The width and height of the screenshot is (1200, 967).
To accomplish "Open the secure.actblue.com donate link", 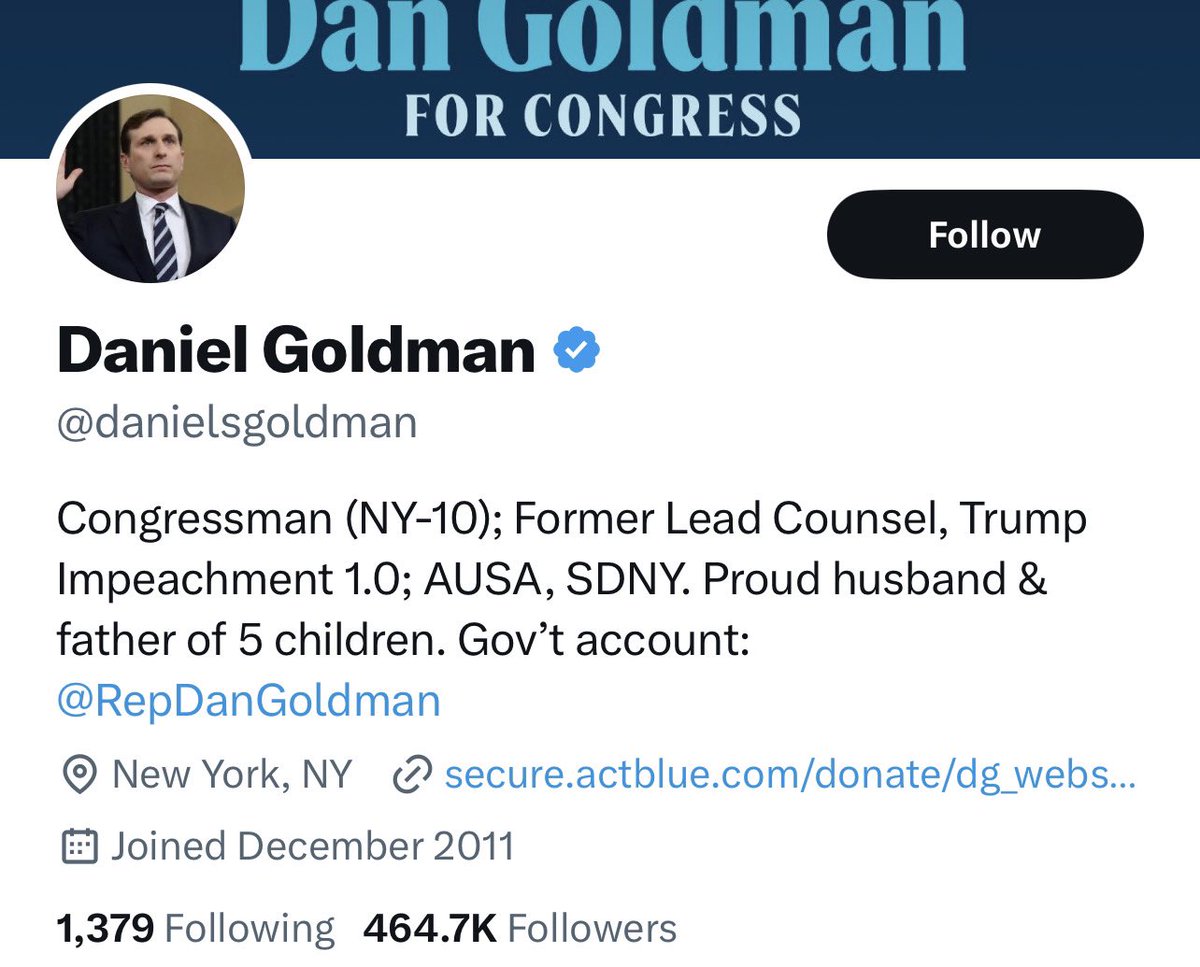I will click(789, 775).
